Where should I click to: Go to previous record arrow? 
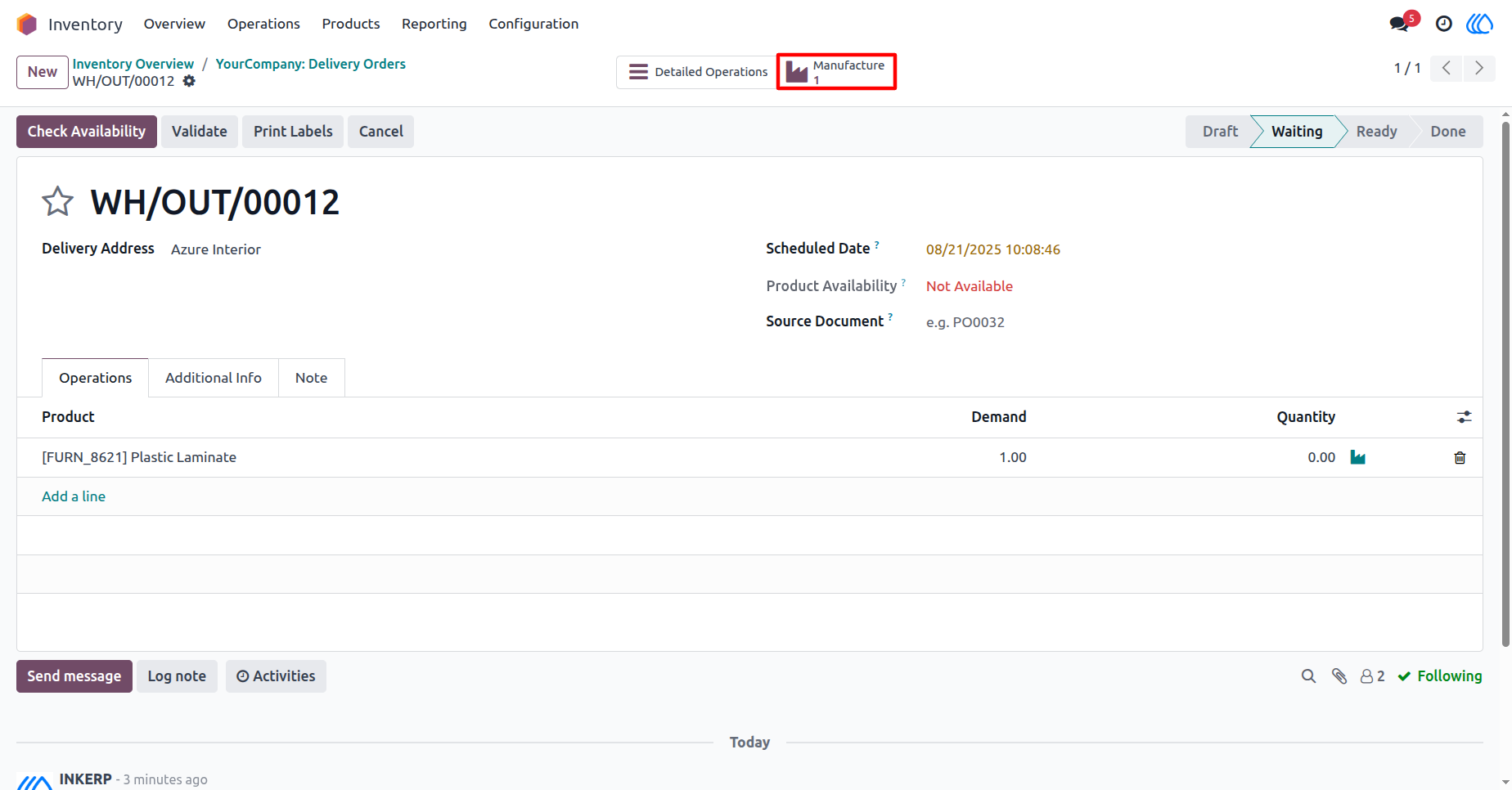point(1447,68)
